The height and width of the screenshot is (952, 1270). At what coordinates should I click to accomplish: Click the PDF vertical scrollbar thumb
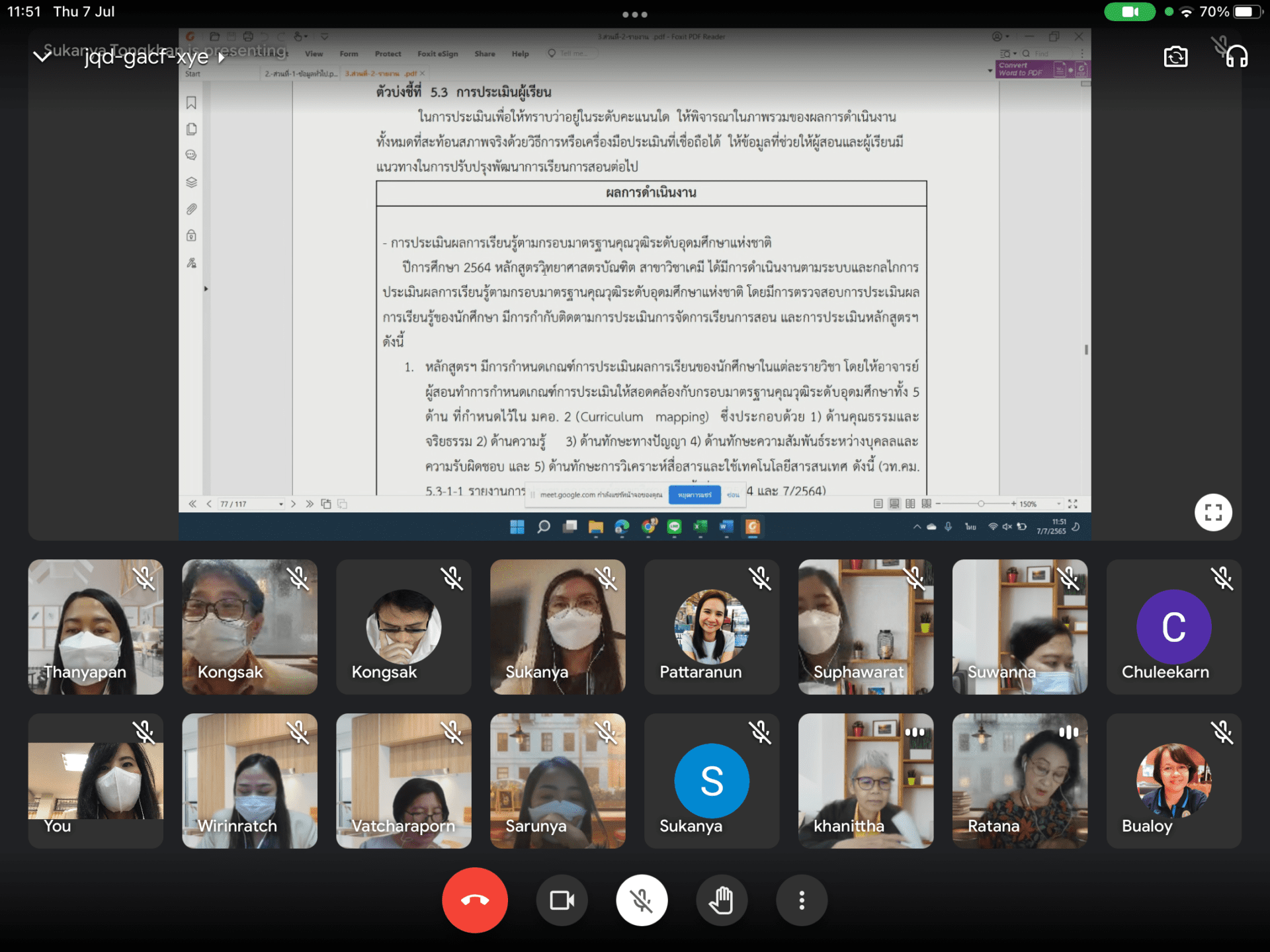pyautogui.click(x=1086, y=350)
